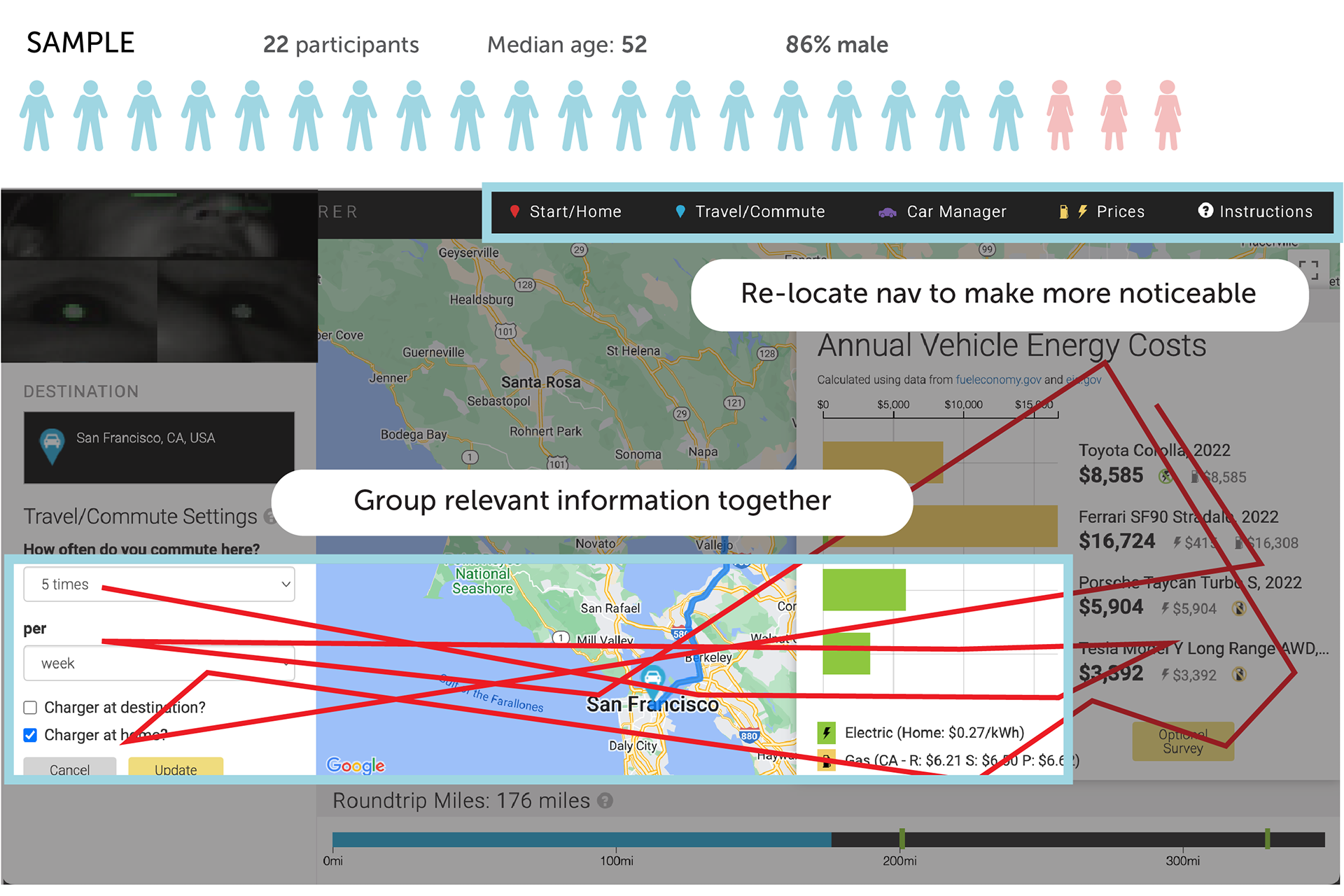
Task: Click the Daly City label on the map
Action: tap(633, 745)
